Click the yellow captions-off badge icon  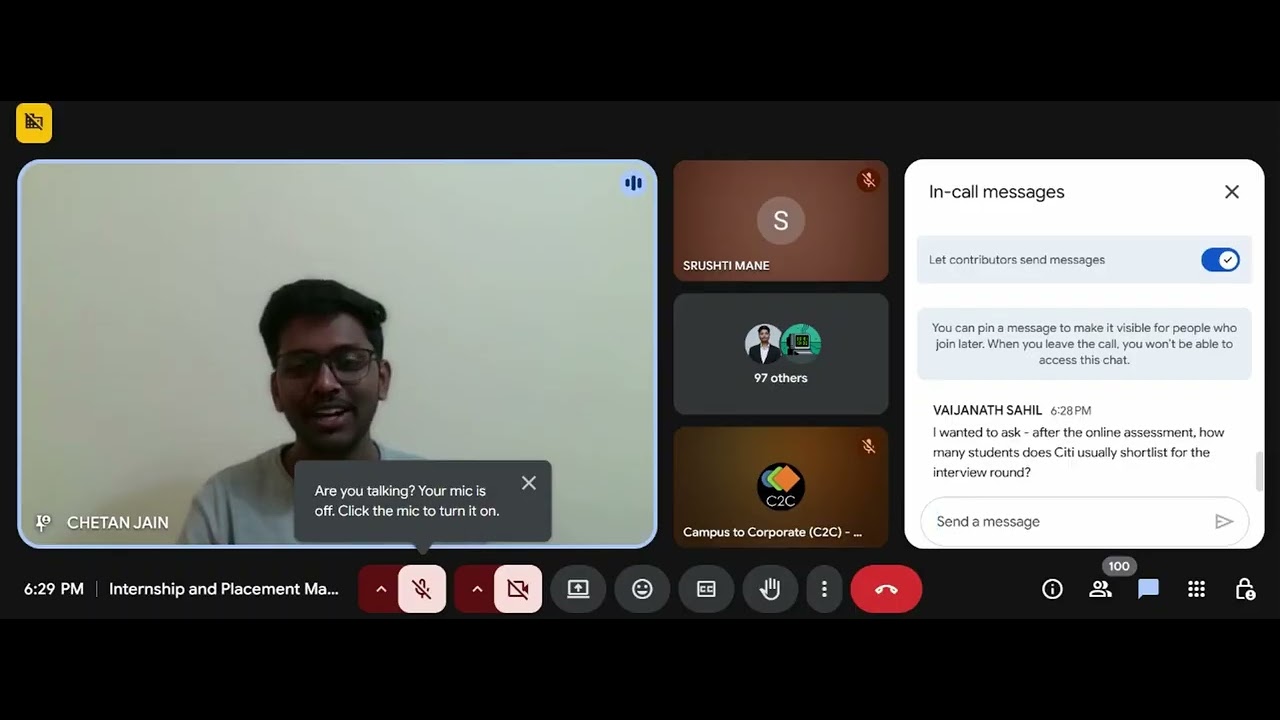pos(34,123)
